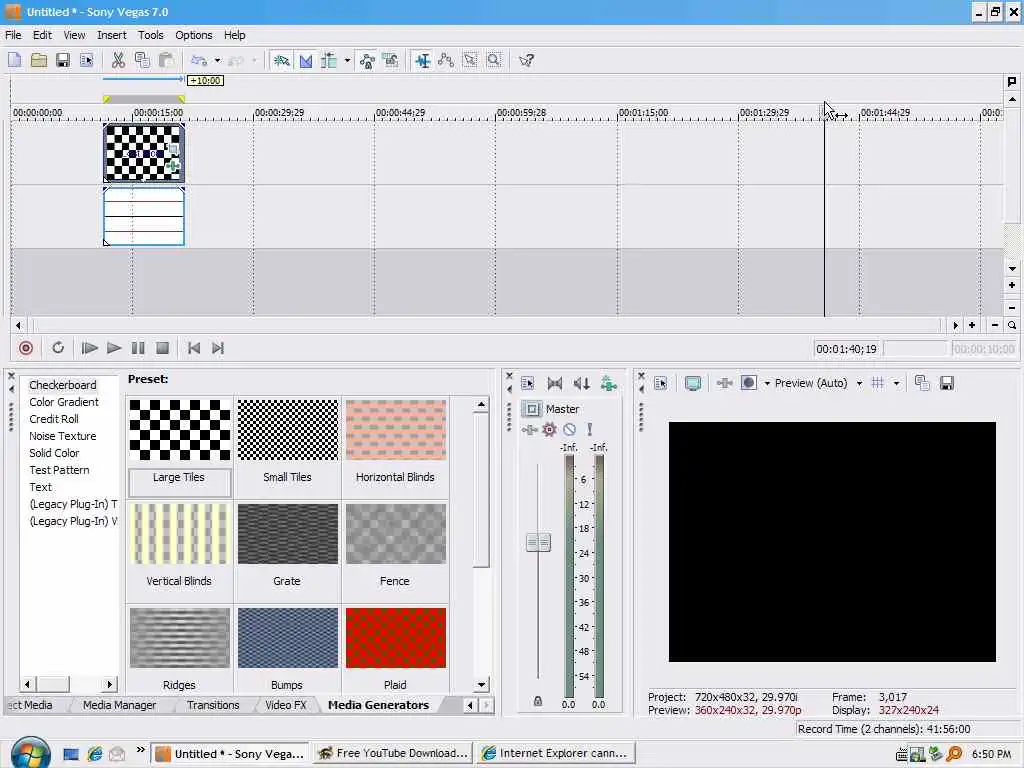Toggle Mute on Master bus
The height and width of the screenshot is (768, 1024).
569,429
